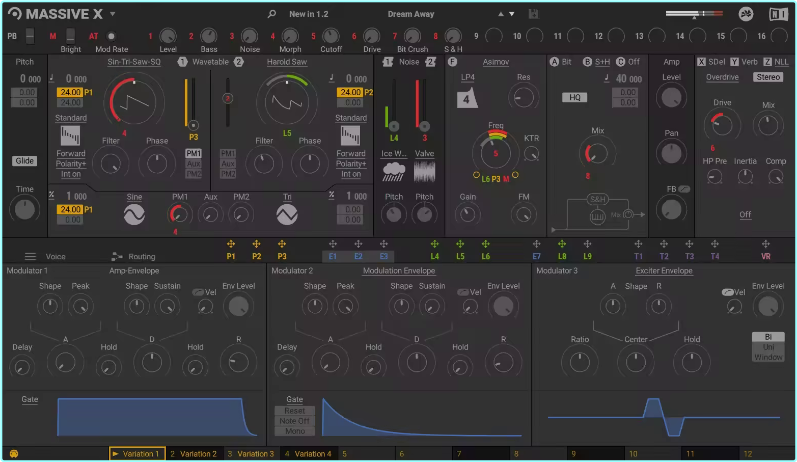797x462 pixels.
Task: Grab the P3 modulation drag handle
Action: 282,244
